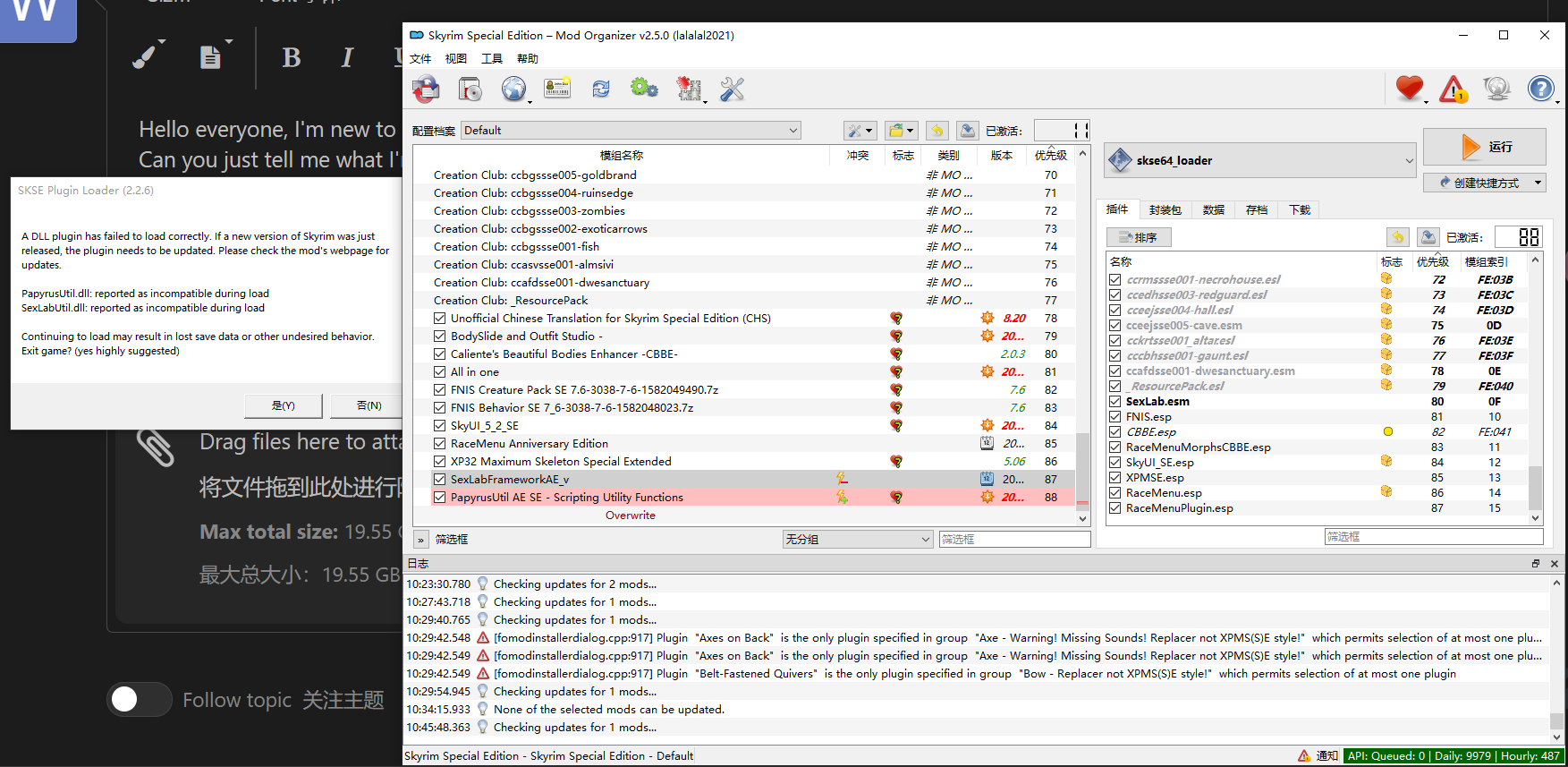Click the red heart endorse icon

[x=1410, y=89]
